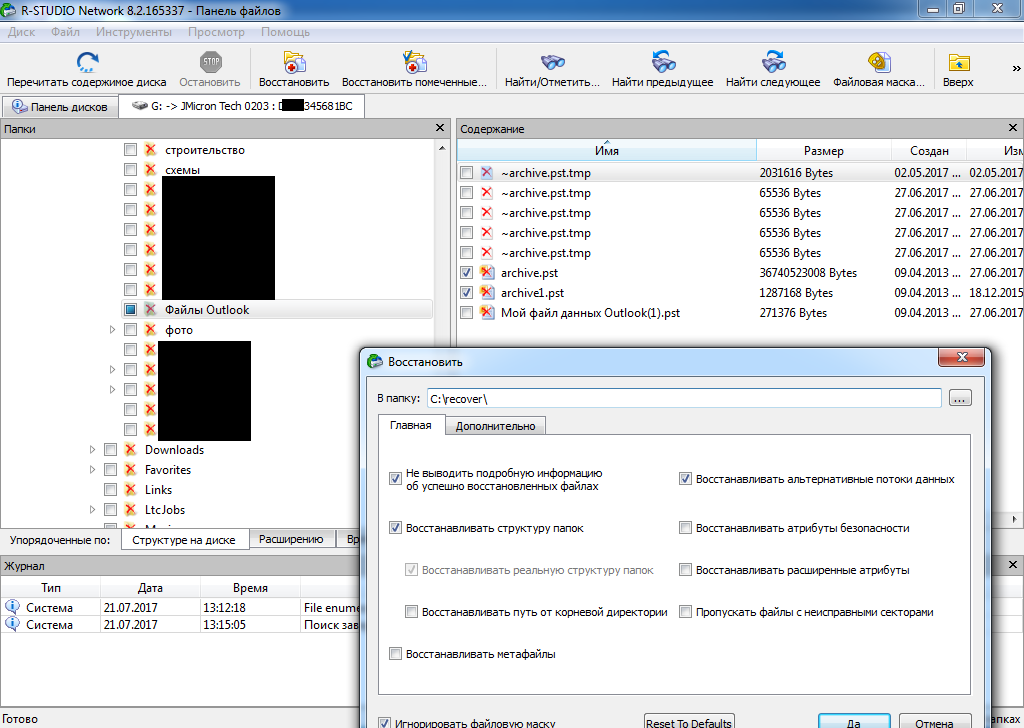Click deleted folder icon next to строительство
1024x728 pixels.
(150, 150)
